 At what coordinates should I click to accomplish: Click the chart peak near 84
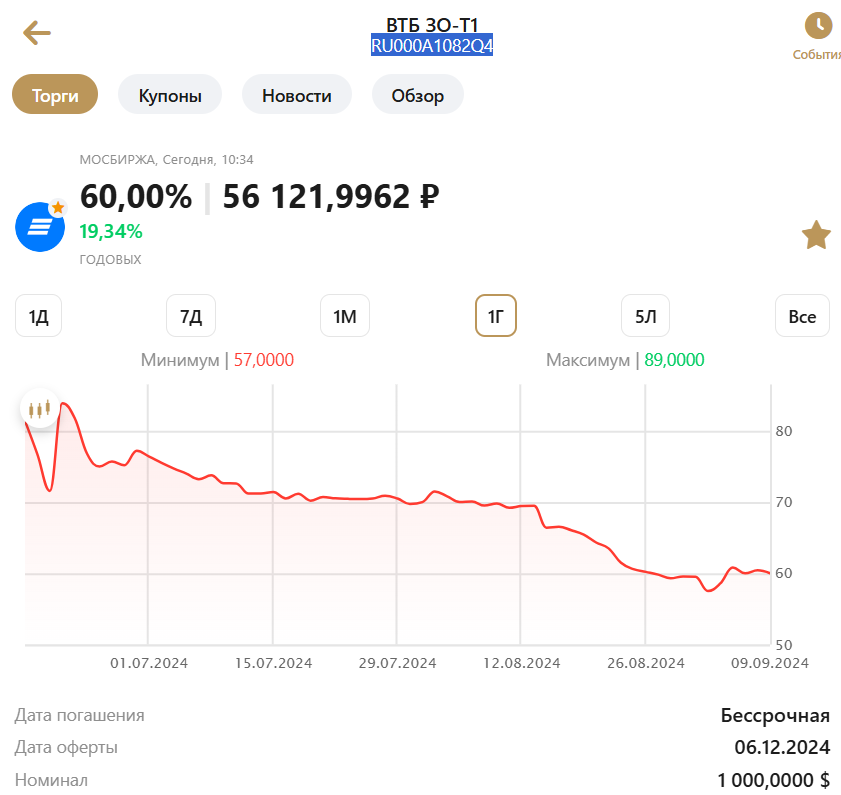tap(64, 403)
